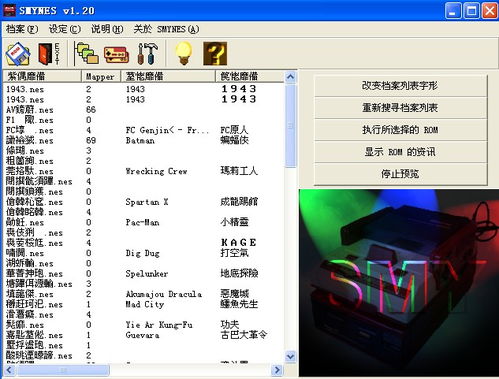Viewport: 499px width, 379px height.
Task: Click the horizontal scrollbar right arrow
Action: [x=277, y=370]
